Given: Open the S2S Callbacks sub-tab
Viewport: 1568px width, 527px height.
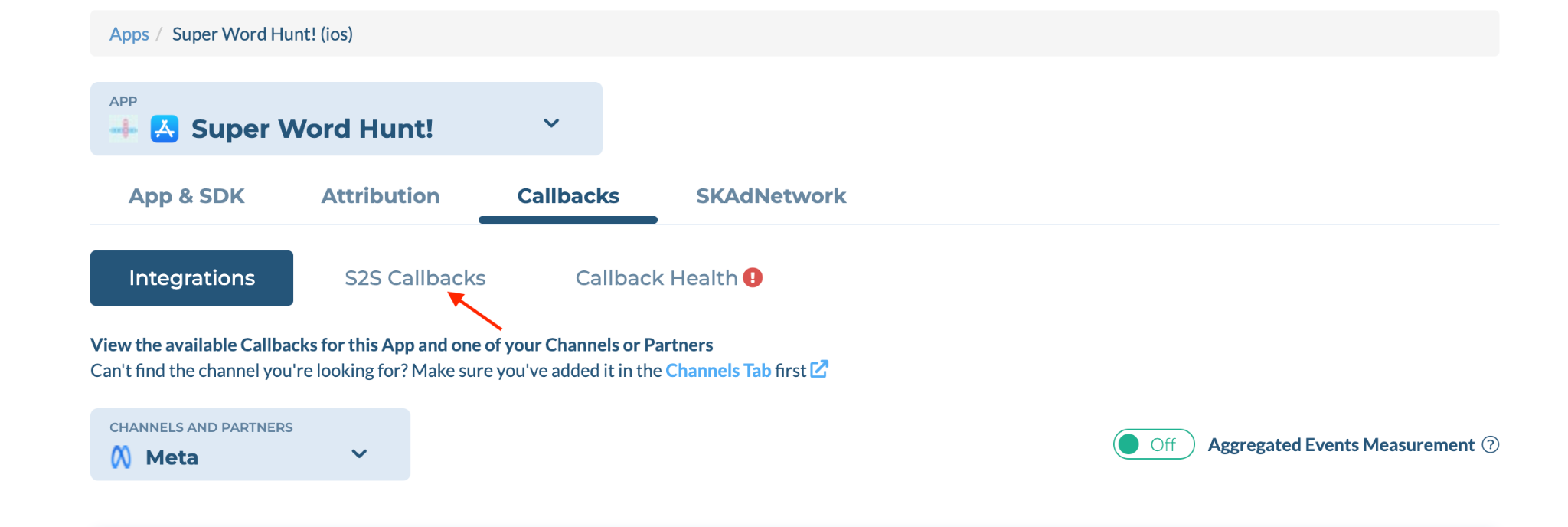Looking at the screenshot, I should (x=415, y=278).
